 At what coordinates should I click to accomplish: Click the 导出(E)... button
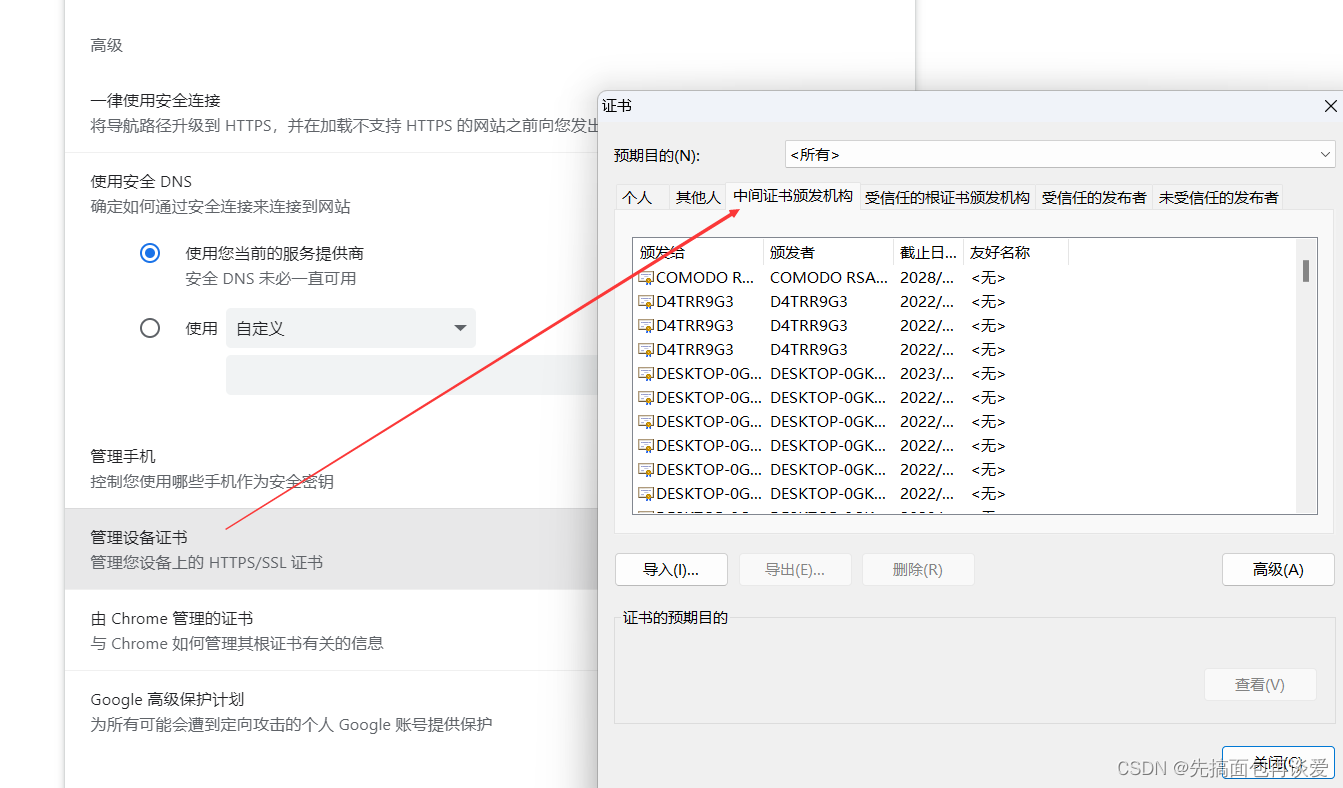coord(795,570)
